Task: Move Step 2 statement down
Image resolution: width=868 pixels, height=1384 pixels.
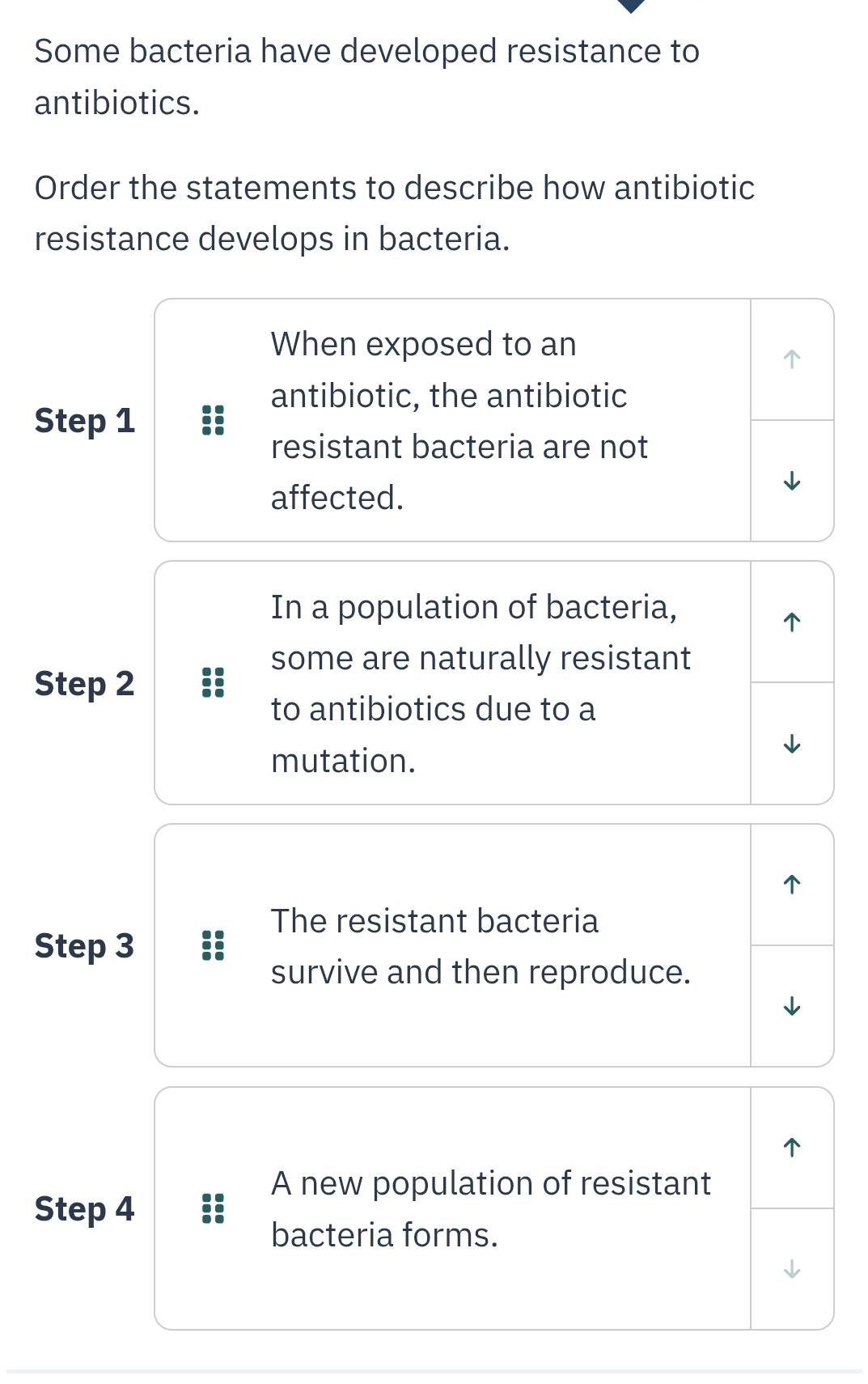Action: coord(792,743)
